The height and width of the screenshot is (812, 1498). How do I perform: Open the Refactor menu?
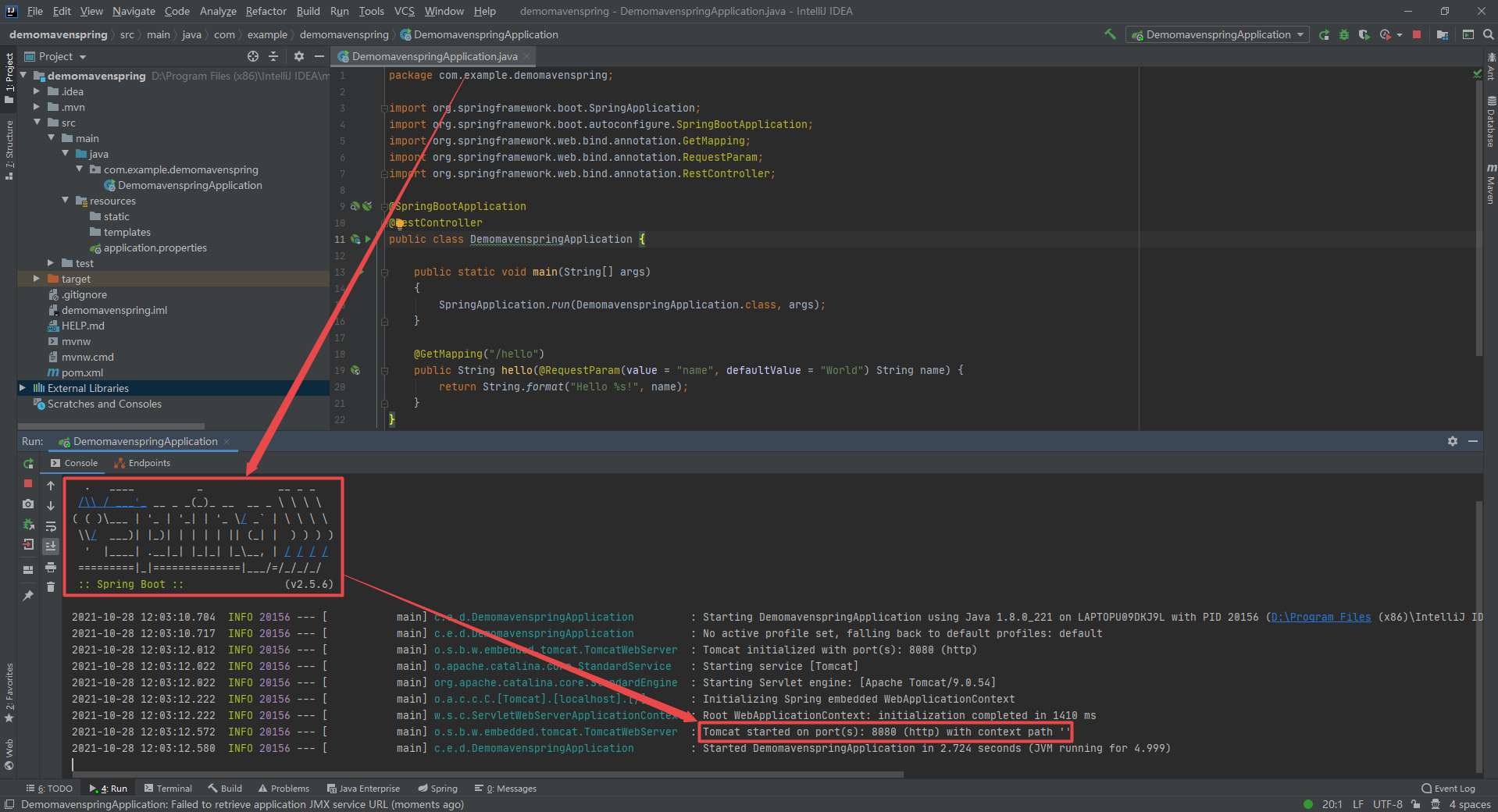(x=266, y=11)
